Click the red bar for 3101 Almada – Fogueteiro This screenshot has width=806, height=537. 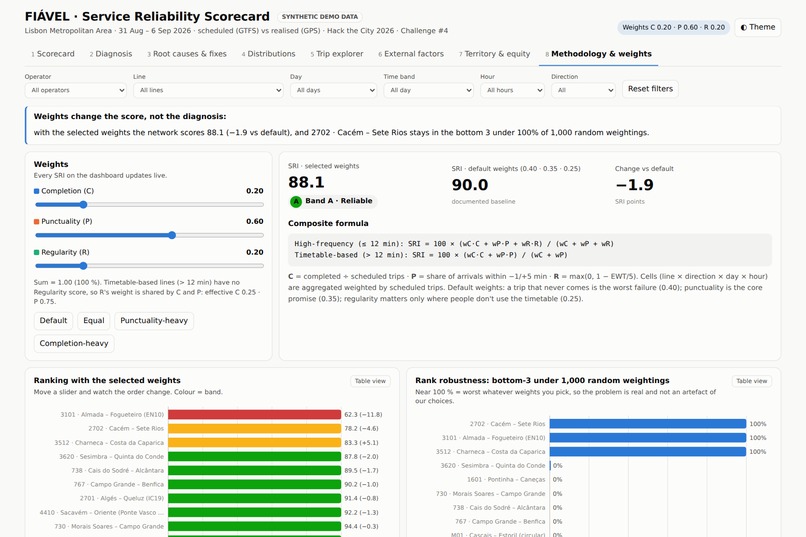click(x=254, y=414)
